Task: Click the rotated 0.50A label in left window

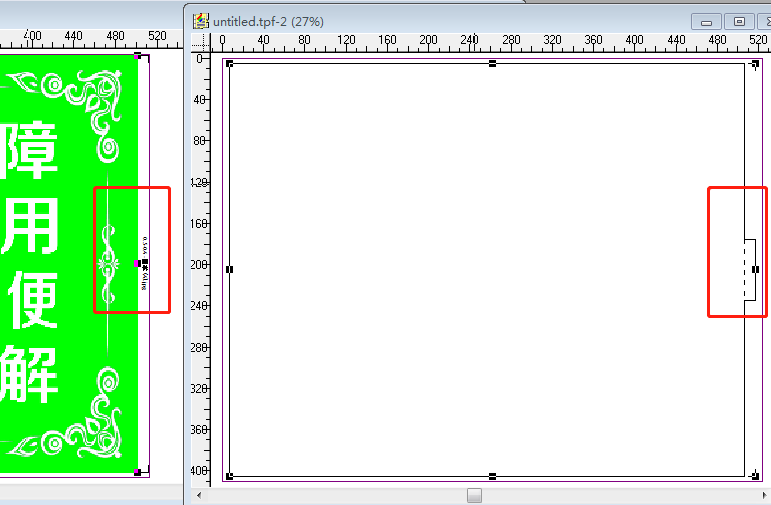Action: coord(145,246)
